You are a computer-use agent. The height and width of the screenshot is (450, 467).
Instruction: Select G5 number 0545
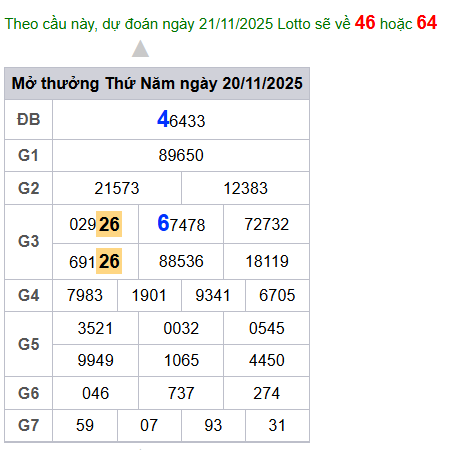(x=267, y=328)
